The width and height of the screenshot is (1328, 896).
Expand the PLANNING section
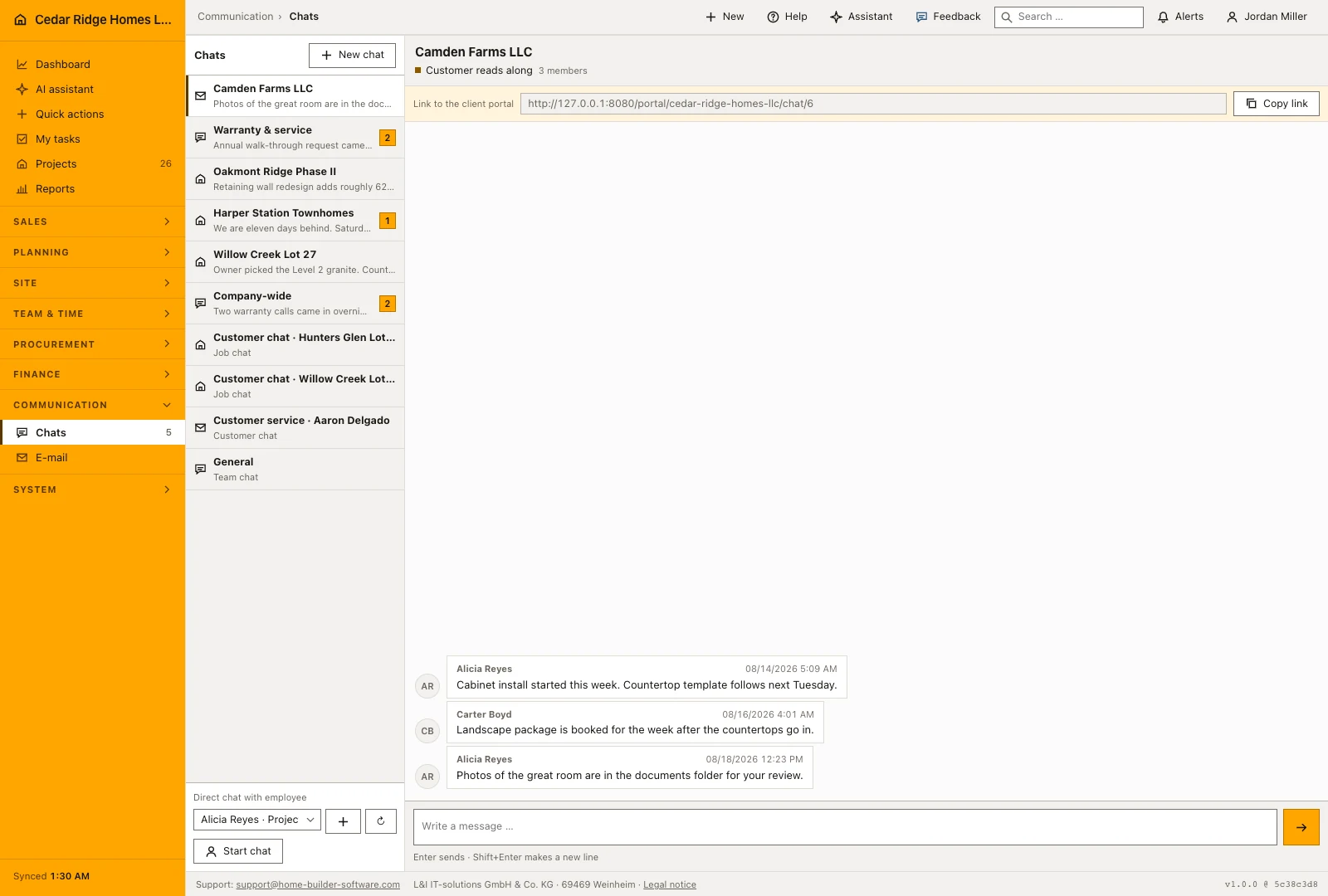[92, 252]
